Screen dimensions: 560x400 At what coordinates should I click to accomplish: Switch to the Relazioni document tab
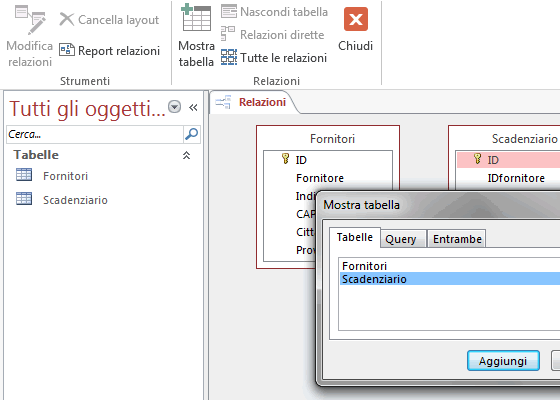click(254, 102)
